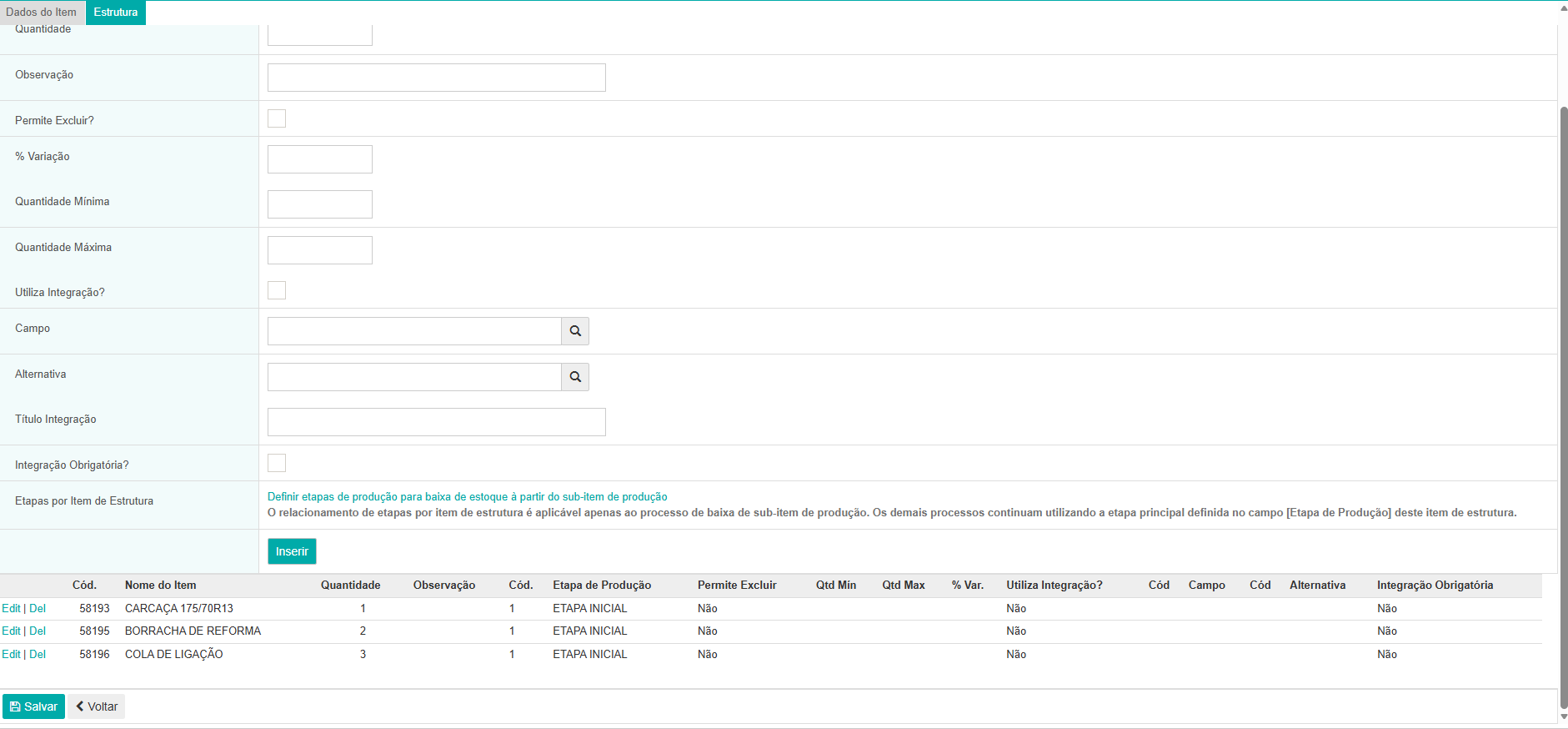Click item code 58193
The height and width of the screenshot is (729, 1568).
pos(95,609)
